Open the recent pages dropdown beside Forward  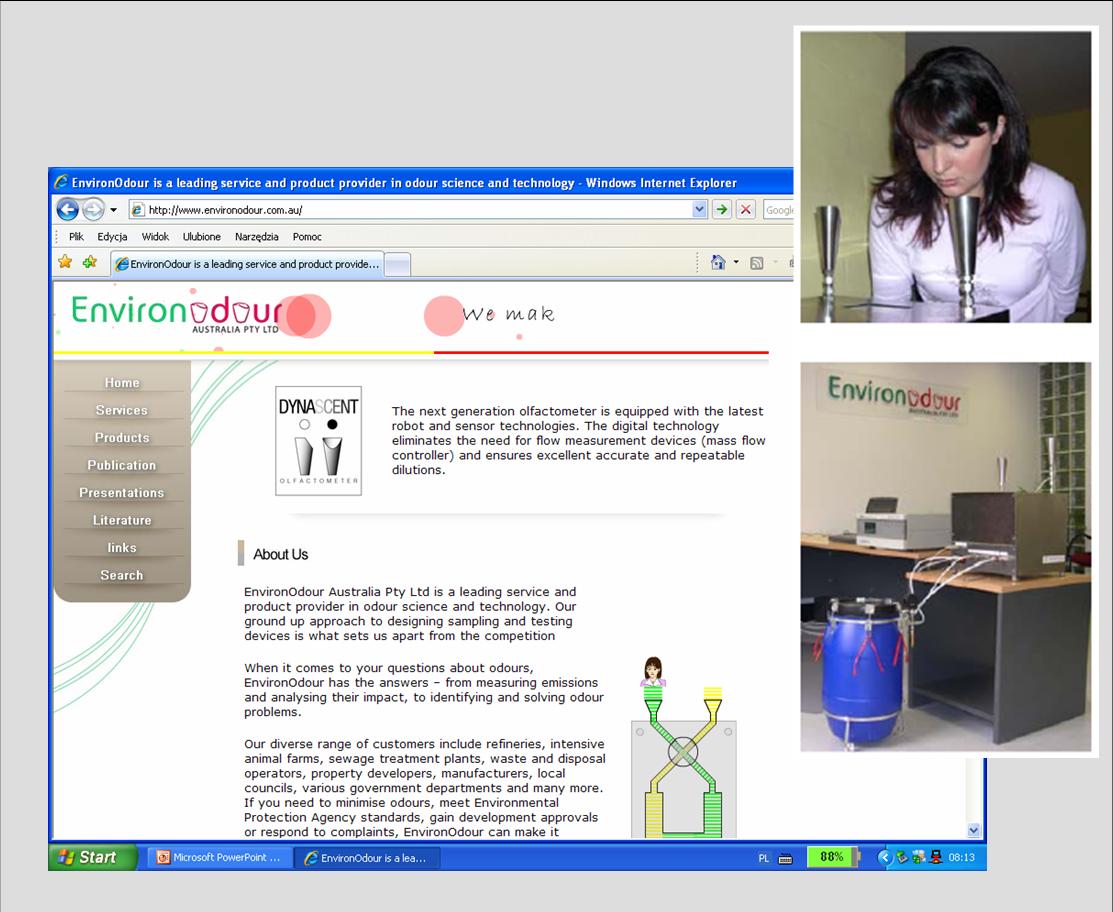tap(114, 210)
